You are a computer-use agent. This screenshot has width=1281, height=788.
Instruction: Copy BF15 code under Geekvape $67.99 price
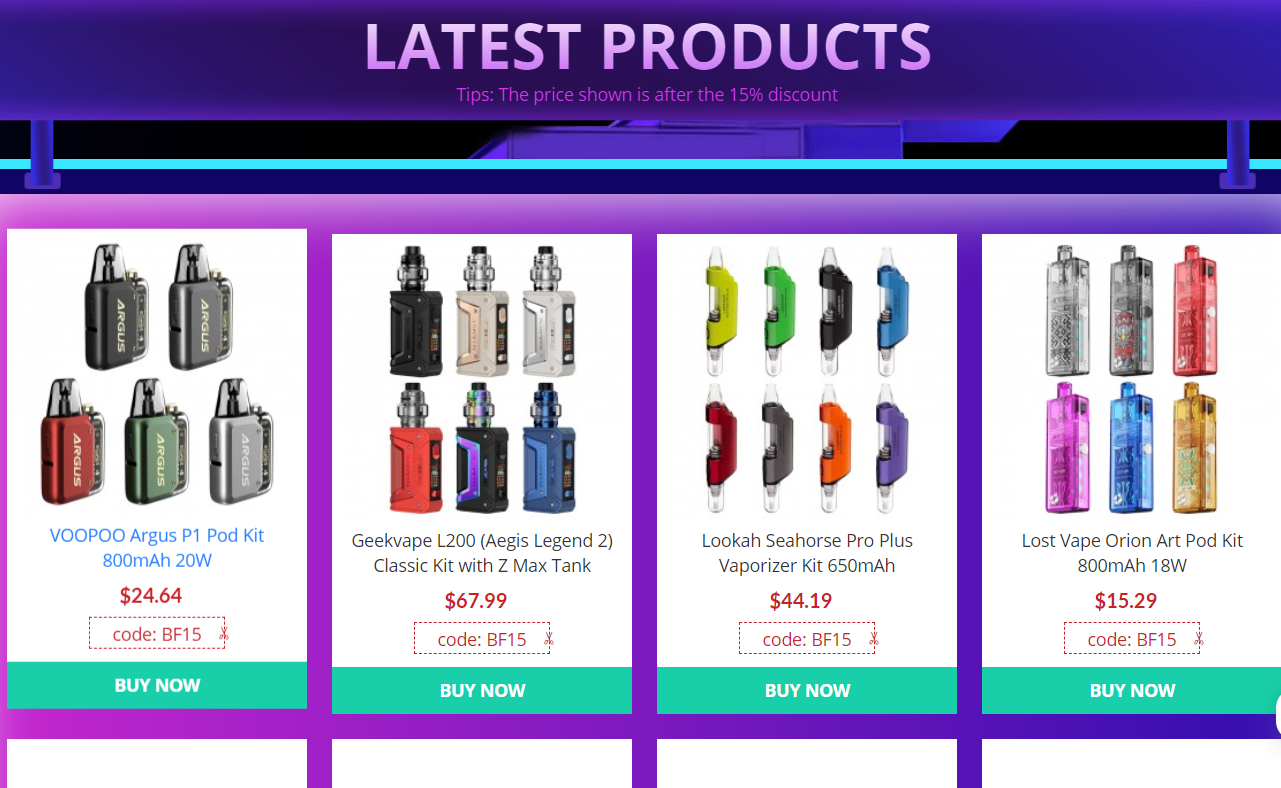[x=482, y=638]
